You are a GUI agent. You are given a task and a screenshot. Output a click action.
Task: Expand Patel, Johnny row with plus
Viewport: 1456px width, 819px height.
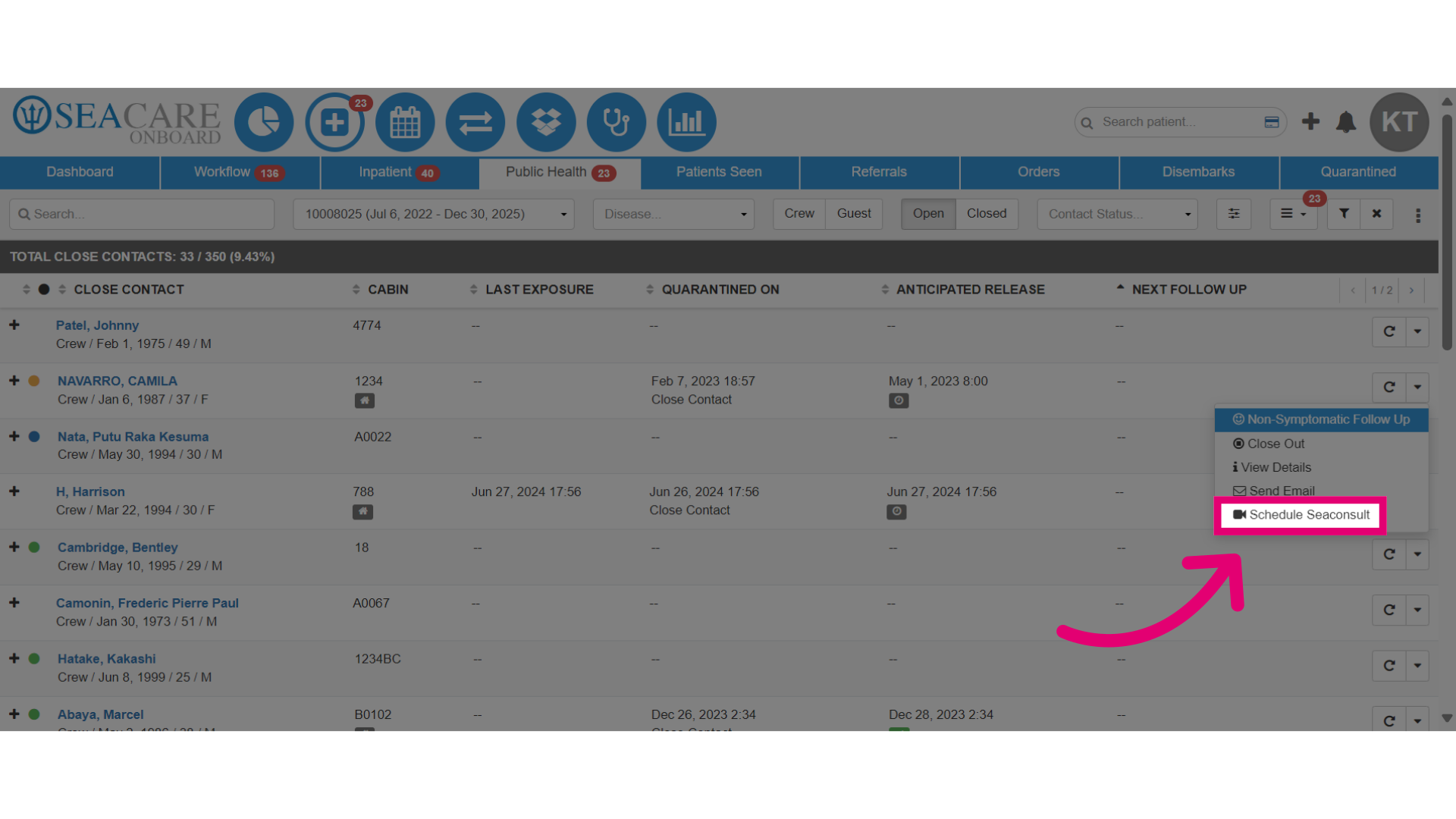tap(14, 325)
